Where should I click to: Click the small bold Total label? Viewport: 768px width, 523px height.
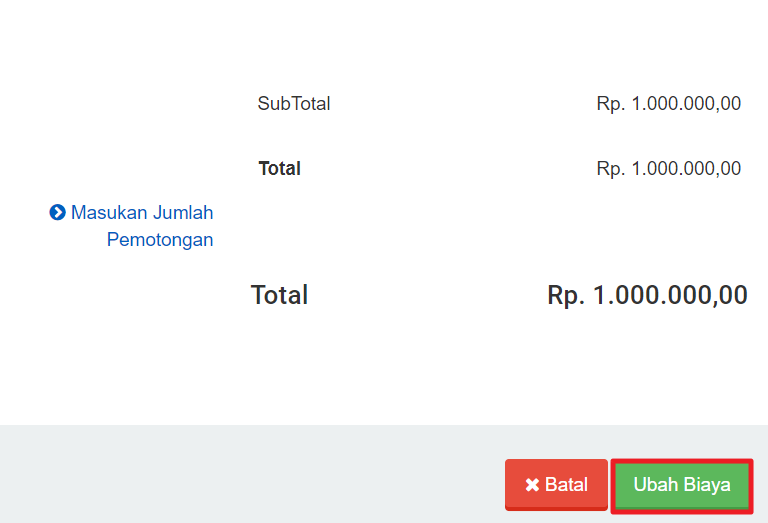(x=279, y=168)
